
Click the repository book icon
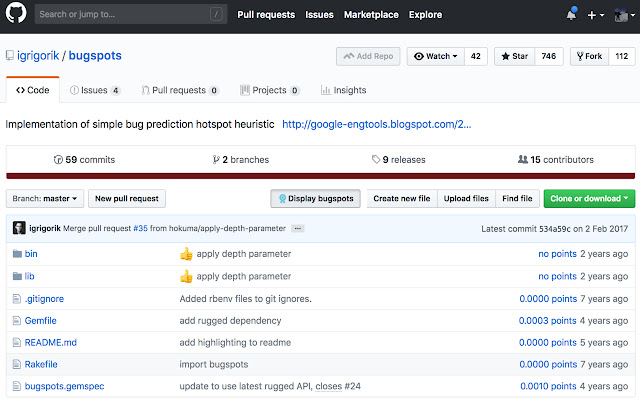9,56
